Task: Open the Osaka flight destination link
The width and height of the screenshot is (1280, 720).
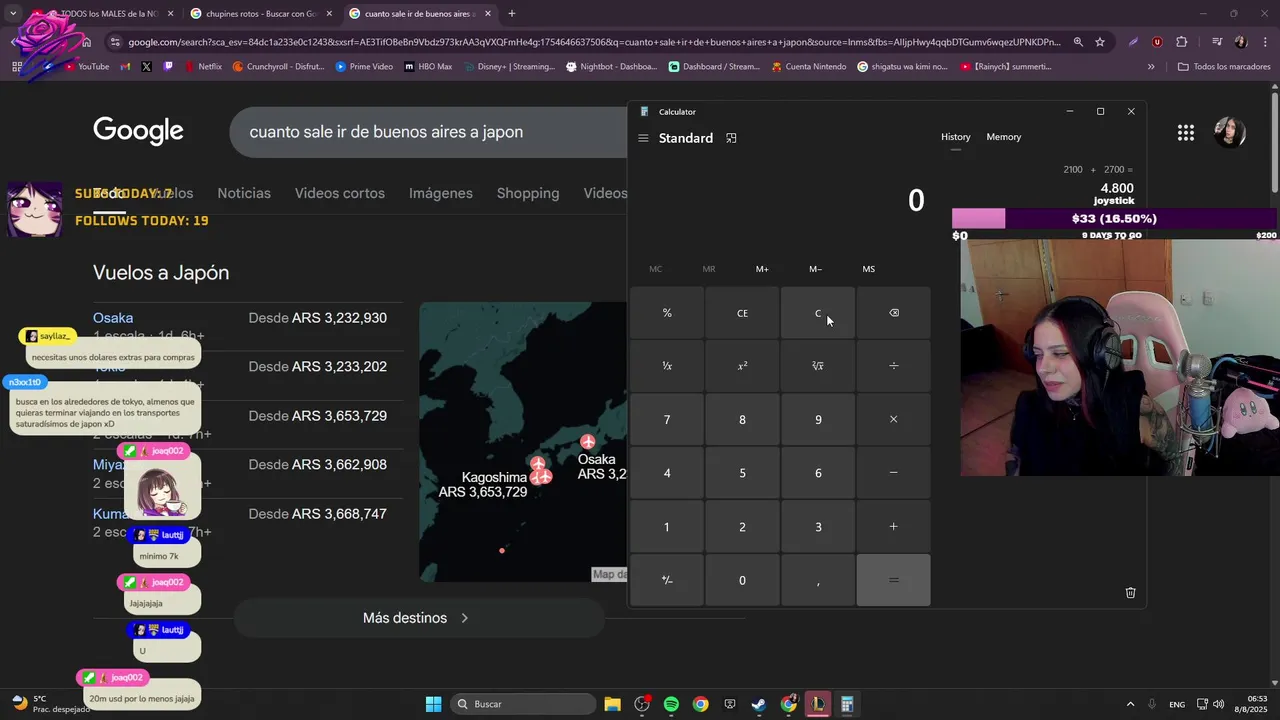Action: (113, 318)
